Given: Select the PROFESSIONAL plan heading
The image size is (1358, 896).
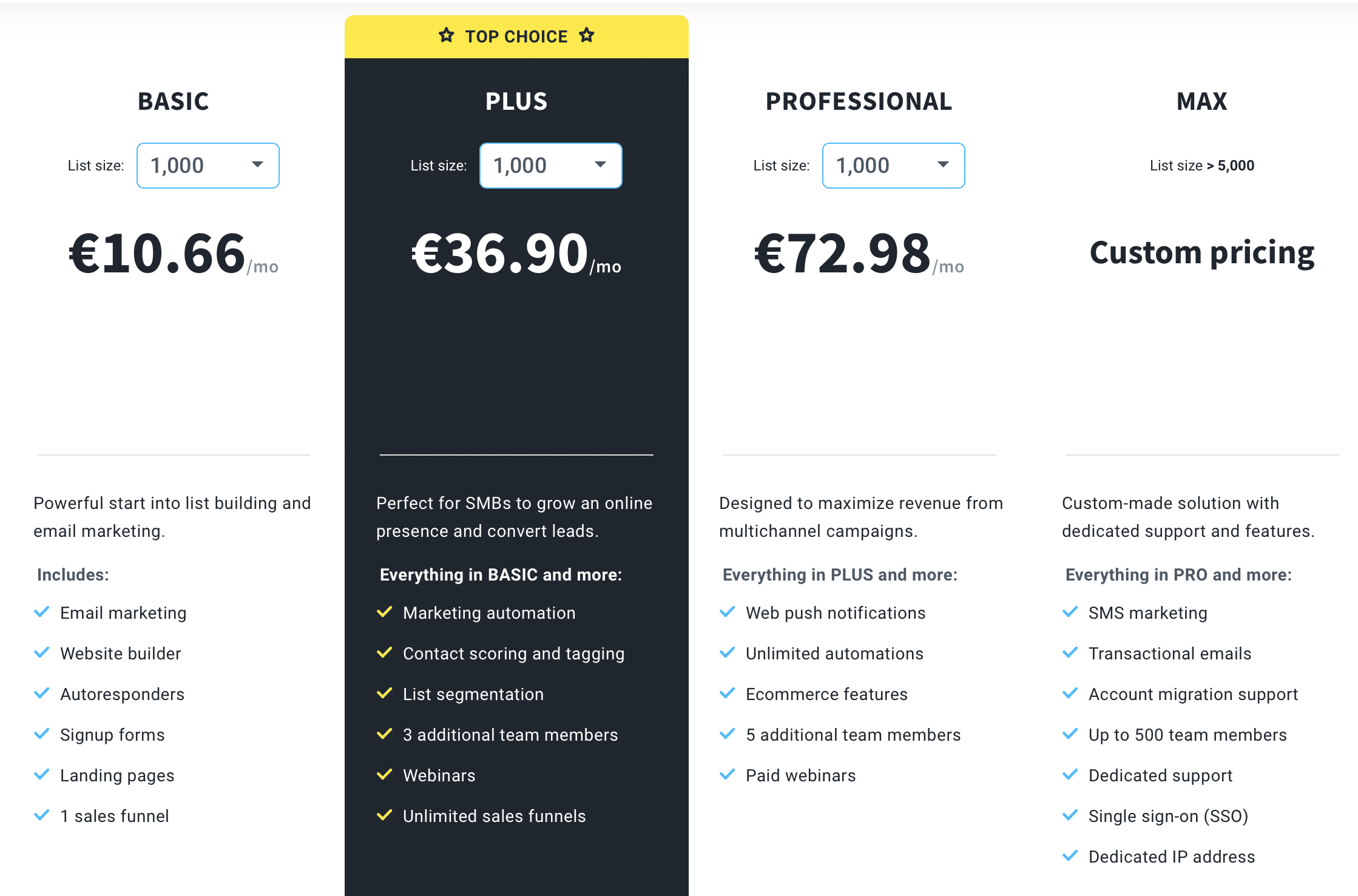Looking at the screenshot, I should tap(859, 101).
